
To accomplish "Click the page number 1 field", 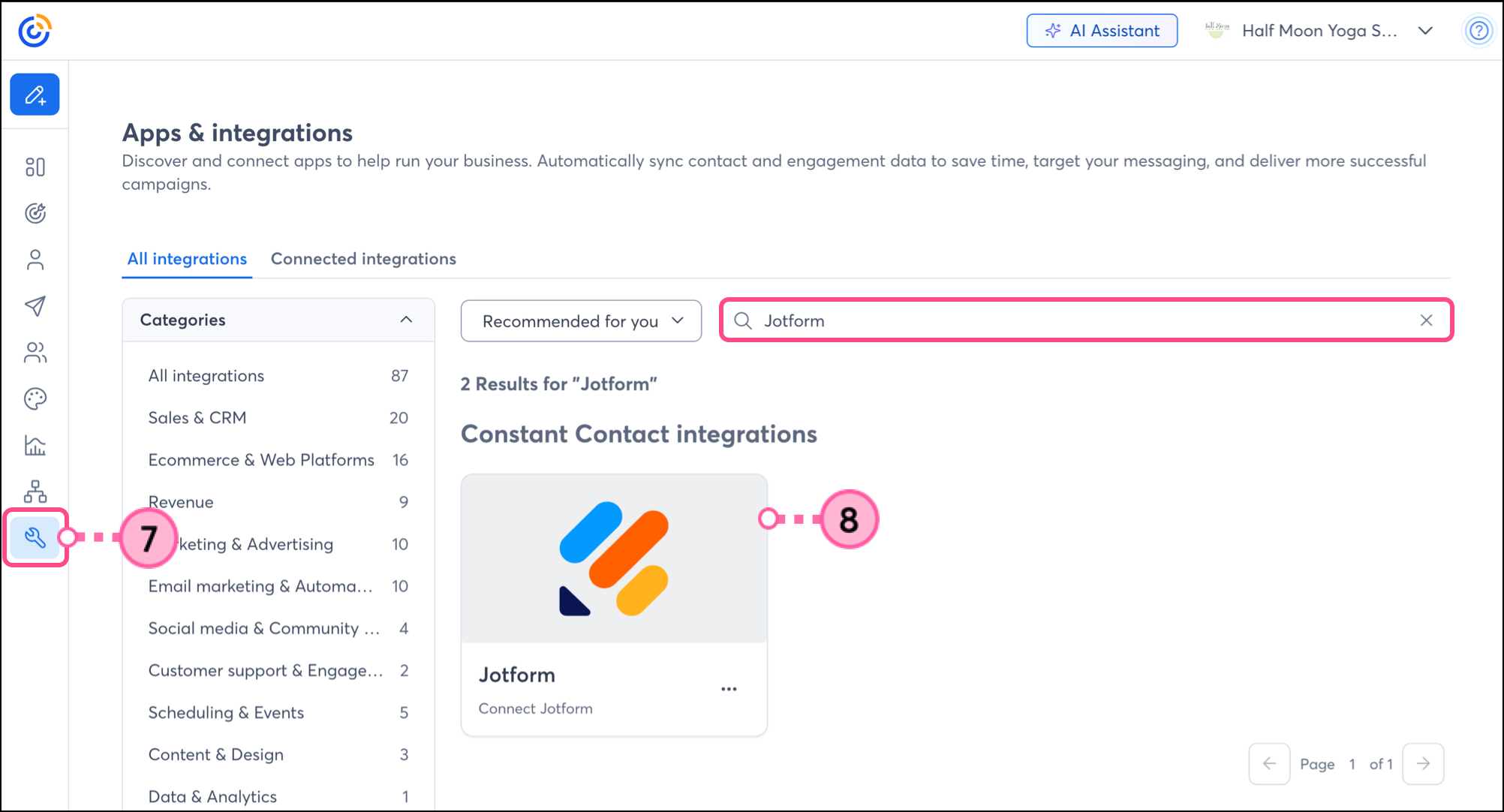I will coord(1352,764).
